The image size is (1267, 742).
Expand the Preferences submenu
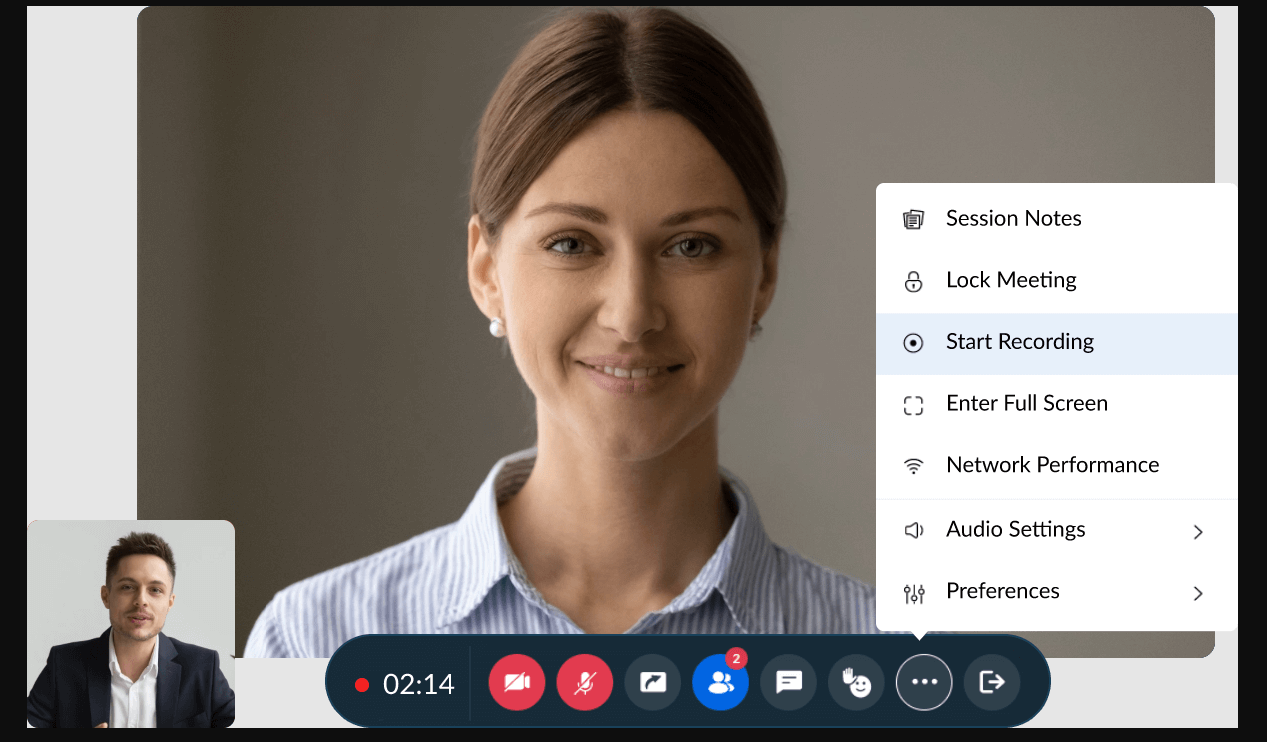[x=1197, y=593]
